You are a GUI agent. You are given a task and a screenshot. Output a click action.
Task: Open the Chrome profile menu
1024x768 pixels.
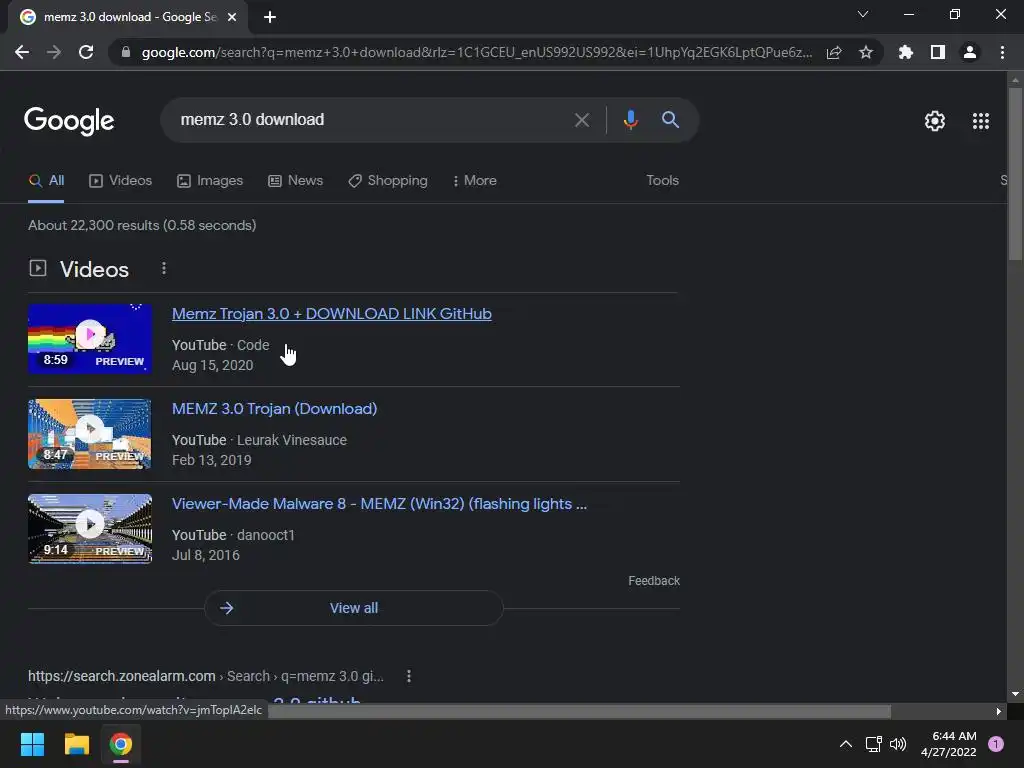970,52
